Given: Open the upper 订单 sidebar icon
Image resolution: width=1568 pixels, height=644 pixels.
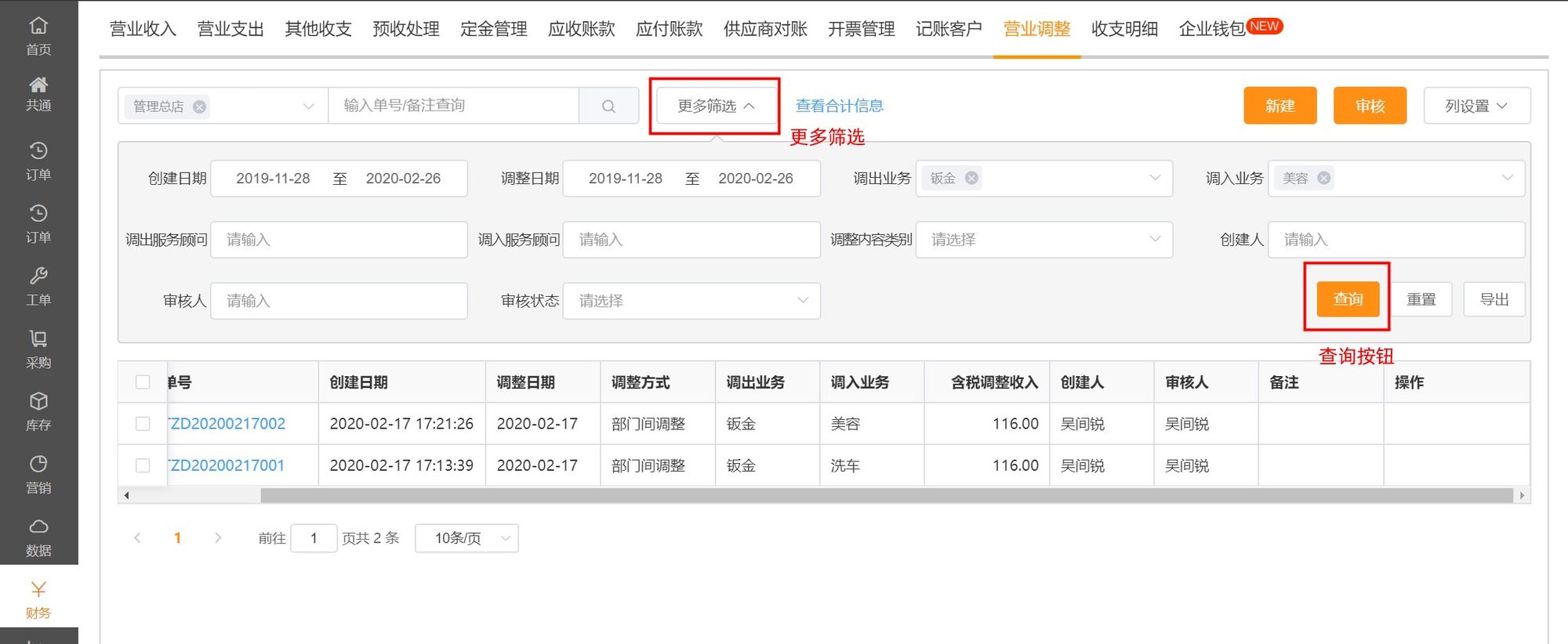Looking at the screenshot, I should point(38,162).
